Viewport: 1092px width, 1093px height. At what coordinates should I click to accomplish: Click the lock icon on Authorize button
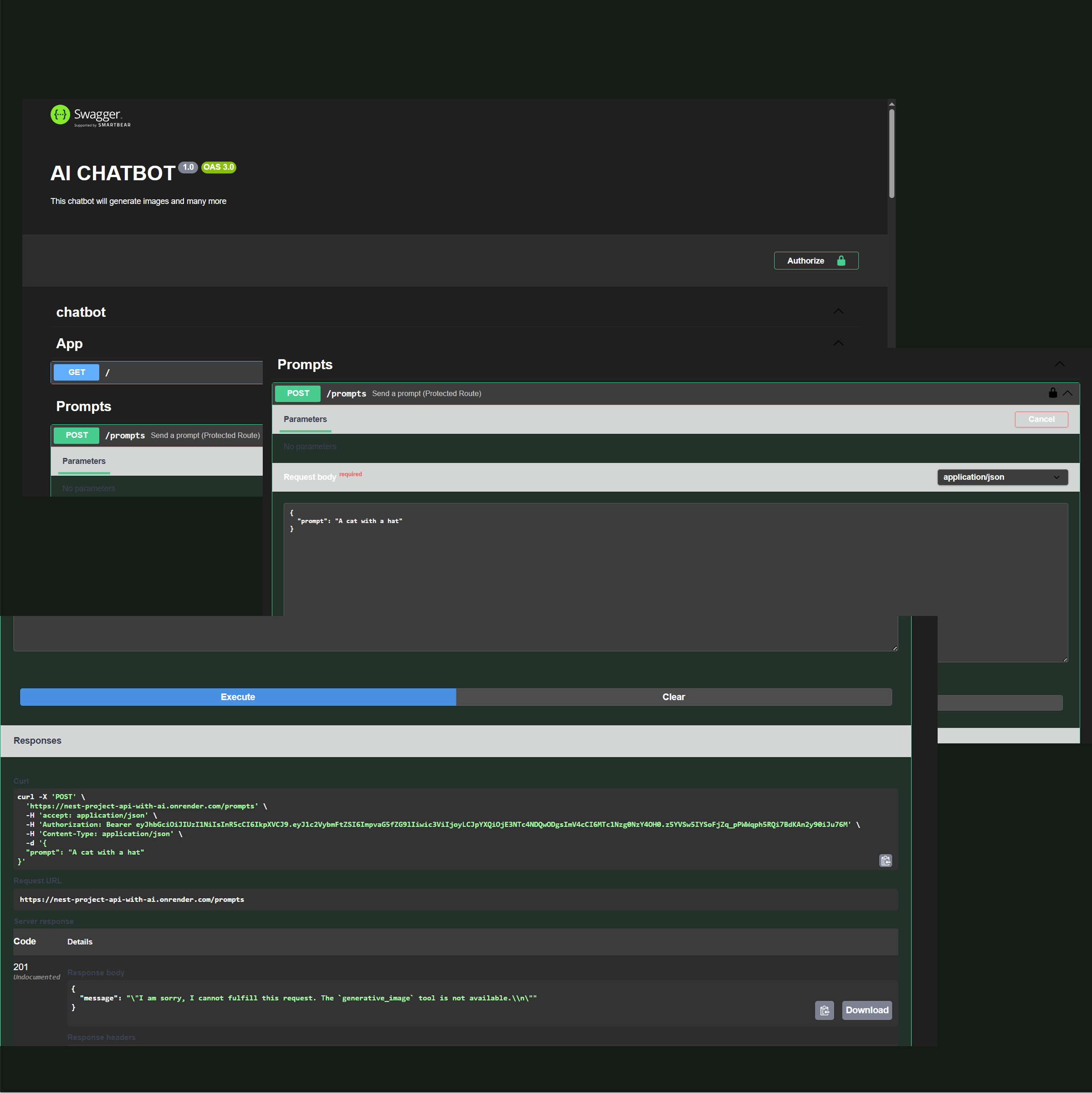pyautogui.click(x=841, y=261)
